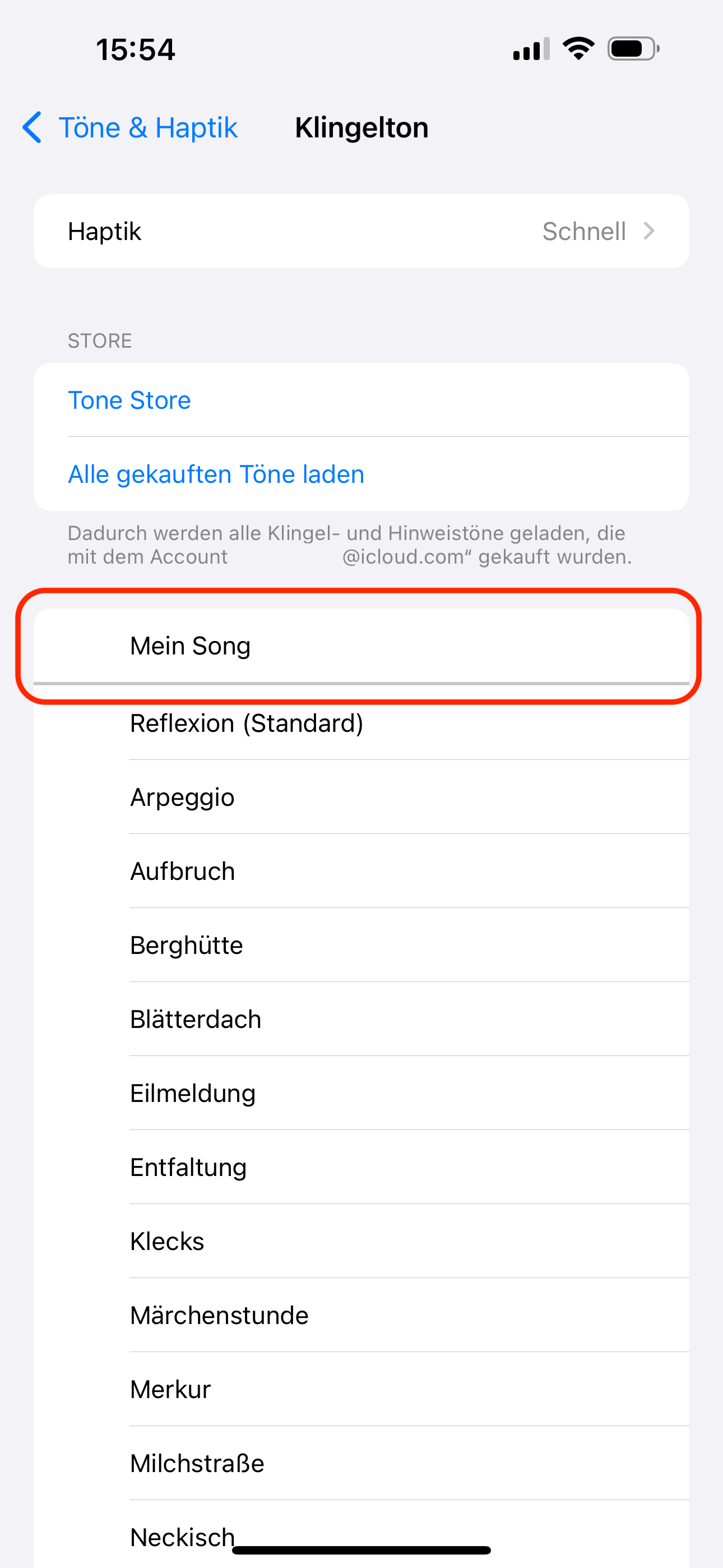Open the Tone Store link
Image resolution: width=723 pixels, height=1568 pixels.
[x=129, y=400]
